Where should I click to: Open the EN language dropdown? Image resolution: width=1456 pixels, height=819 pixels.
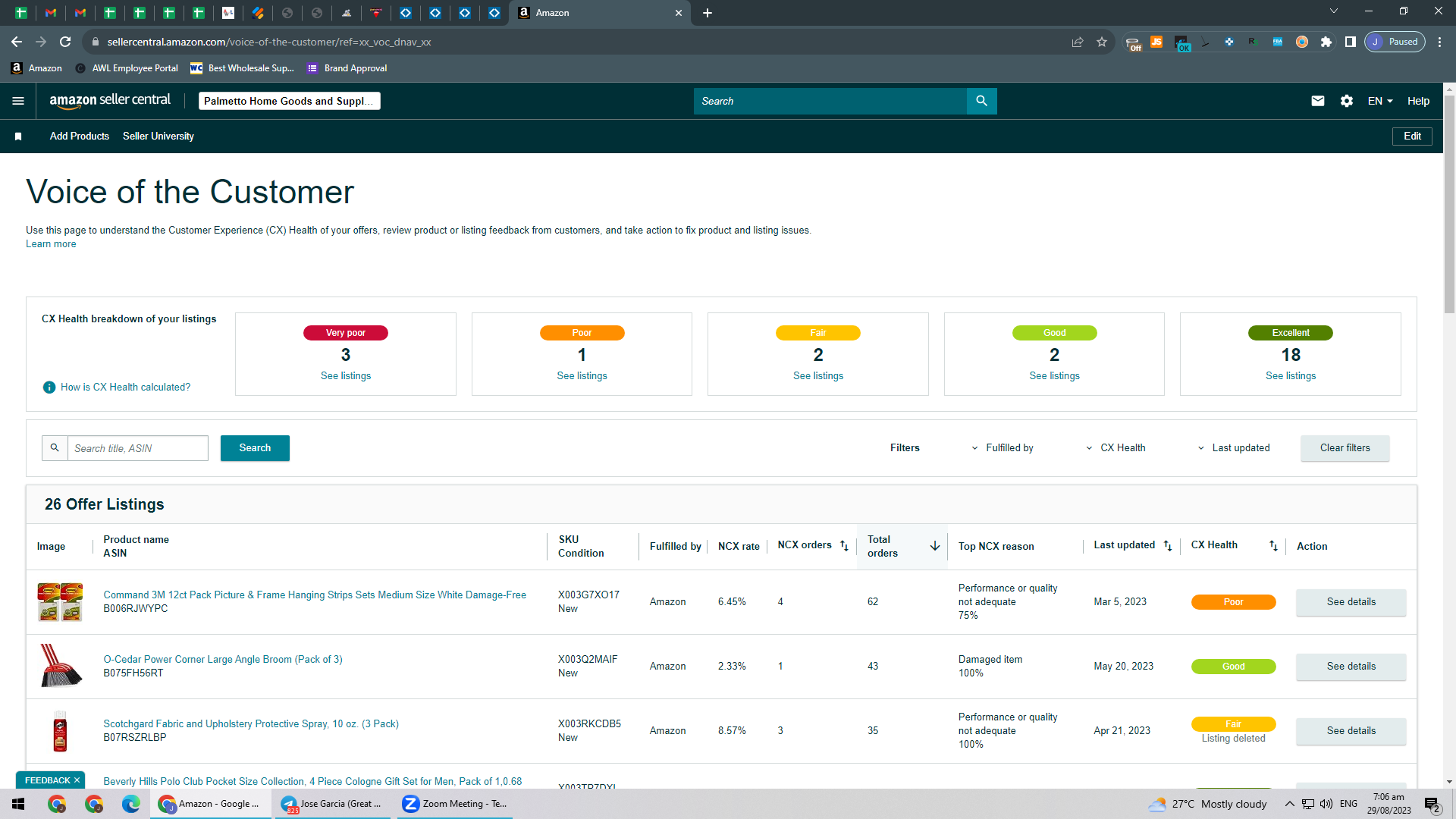pos(1380,101)
